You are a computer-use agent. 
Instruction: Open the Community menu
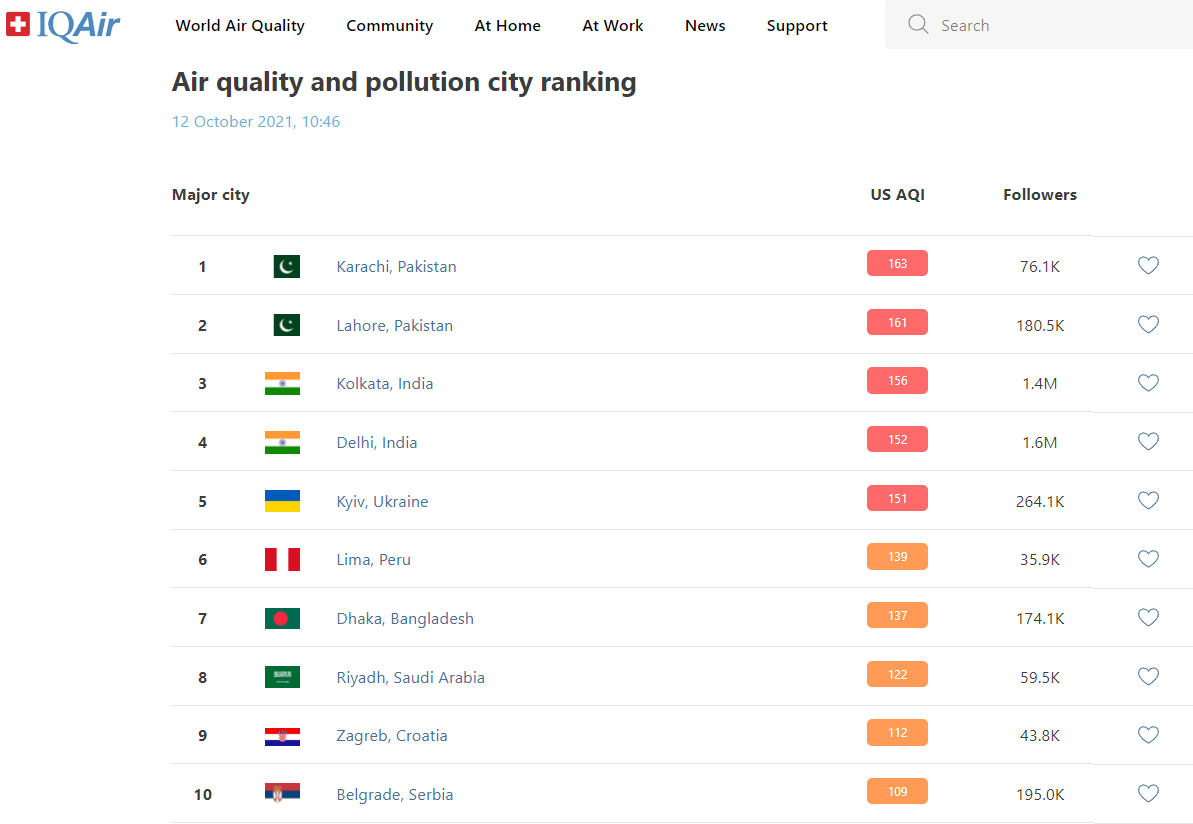(x=389, y=26)
